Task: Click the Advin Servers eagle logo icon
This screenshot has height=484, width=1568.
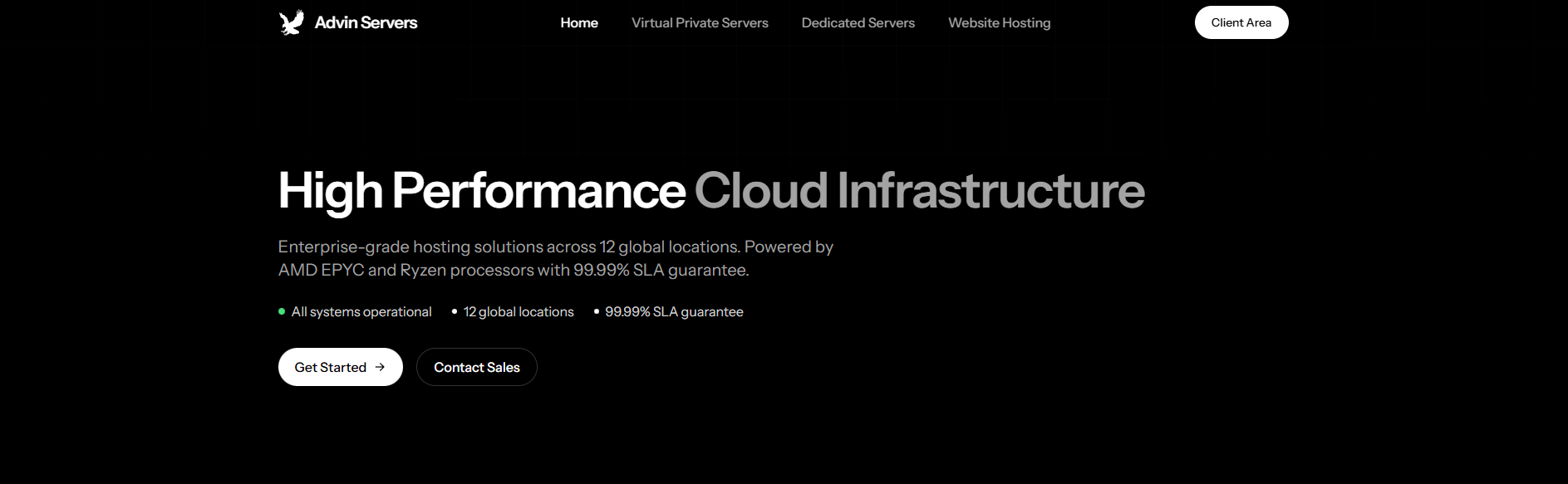Action: pyautogui.click(x=291, y=22)
